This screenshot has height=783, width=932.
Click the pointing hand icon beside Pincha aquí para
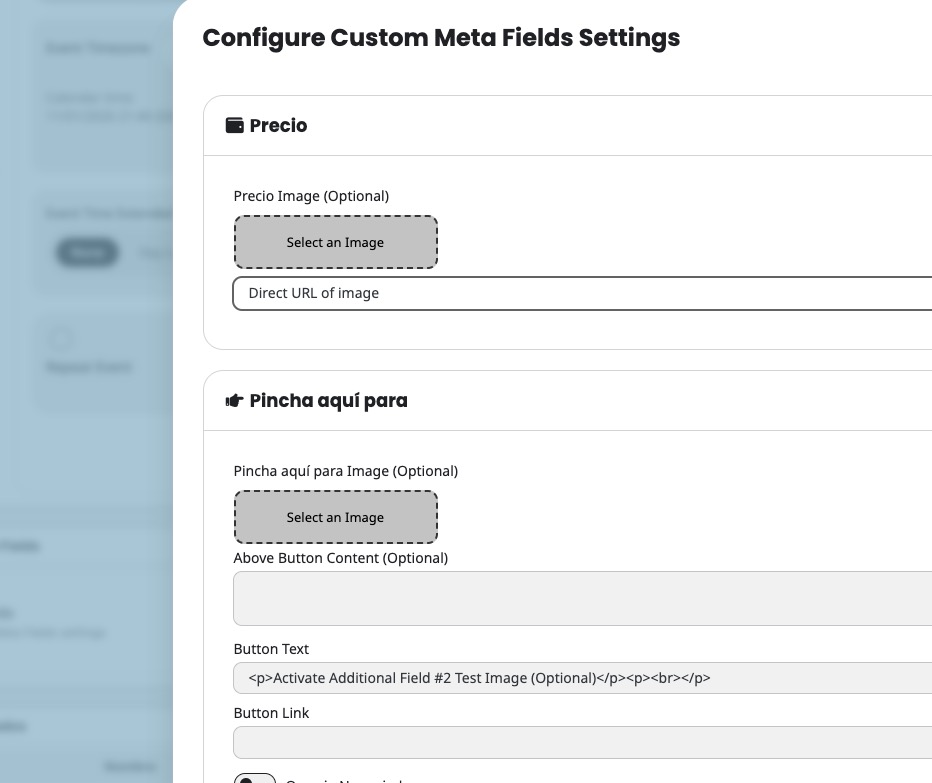tap(235, 401)
